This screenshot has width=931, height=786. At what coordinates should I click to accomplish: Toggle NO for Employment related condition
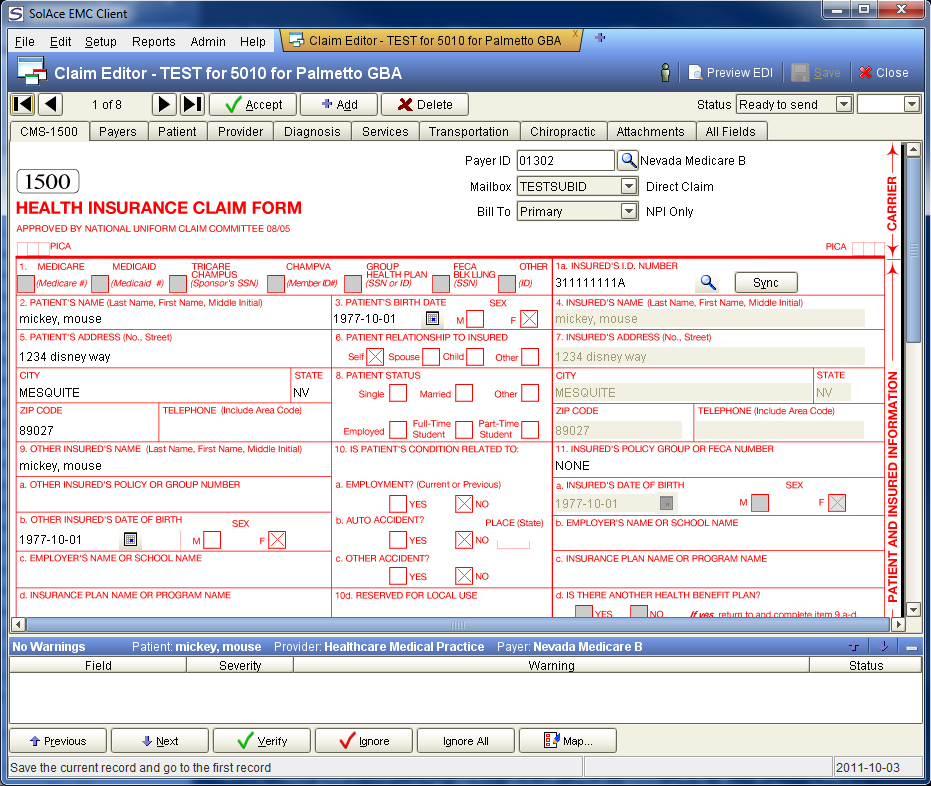tap(464, 504)
